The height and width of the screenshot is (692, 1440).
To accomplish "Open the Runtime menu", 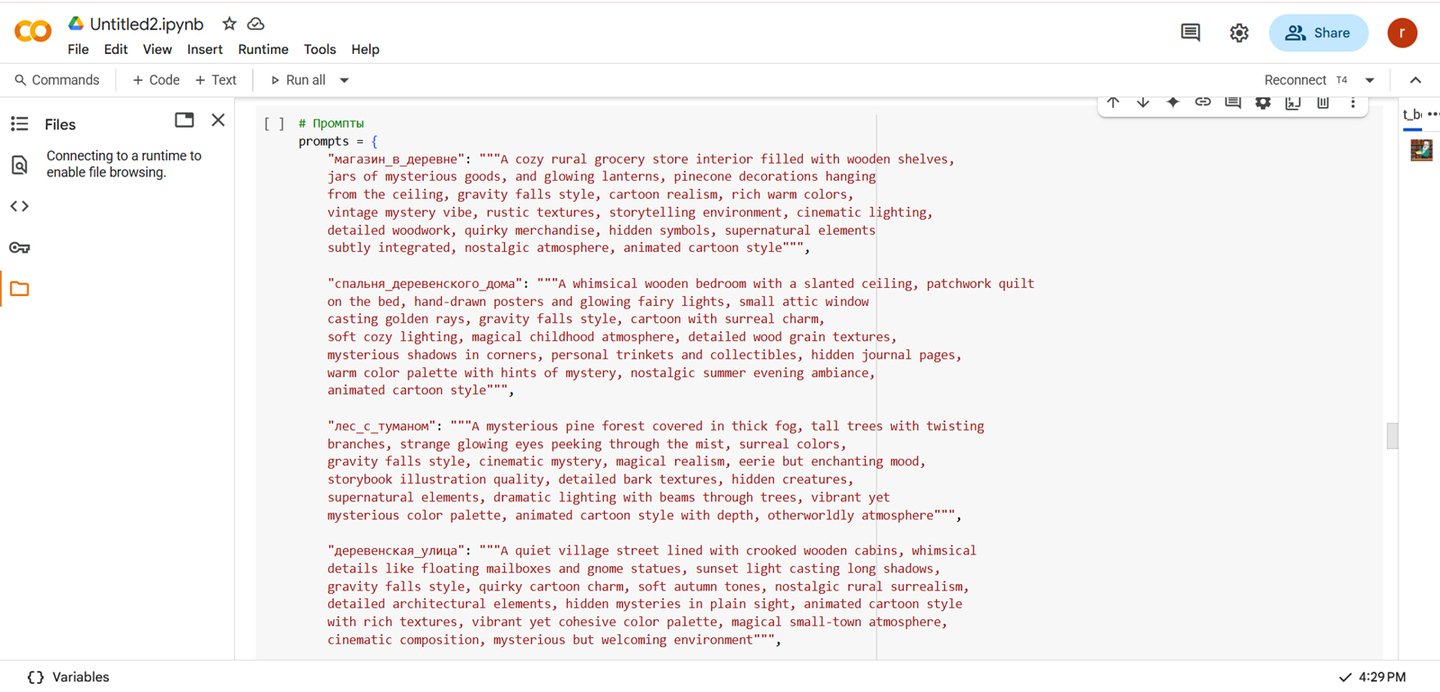I will (263, 49).
